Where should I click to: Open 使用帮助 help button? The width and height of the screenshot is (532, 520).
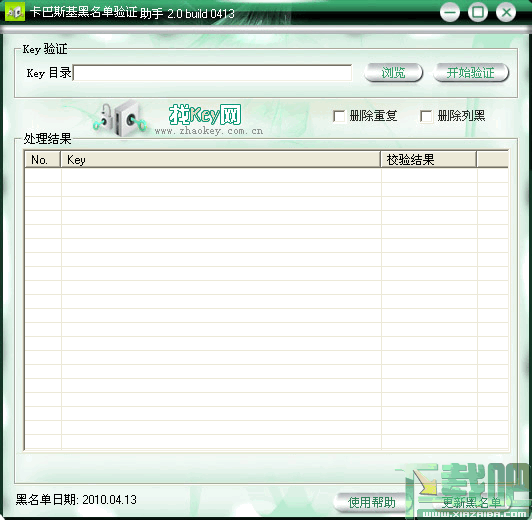pos(372,502)
